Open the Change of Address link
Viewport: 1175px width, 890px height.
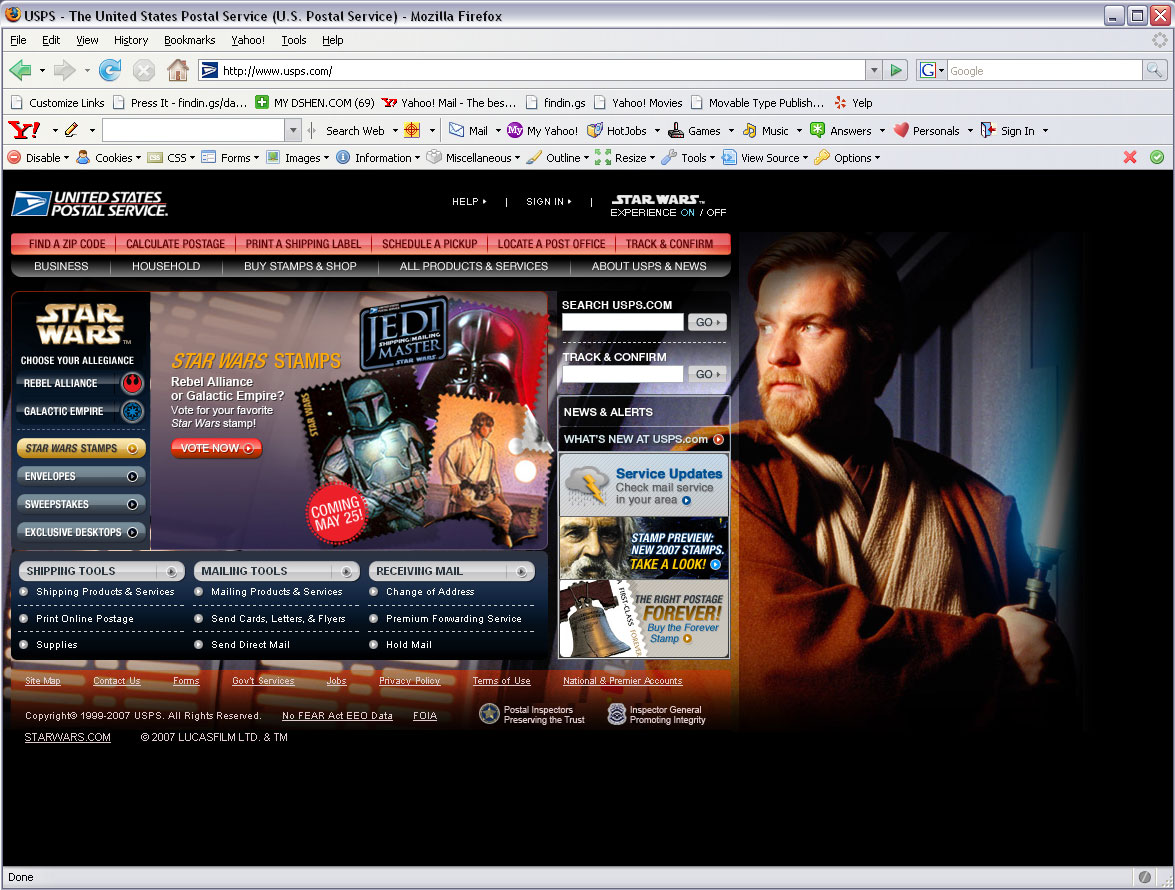tap(429, 592)
